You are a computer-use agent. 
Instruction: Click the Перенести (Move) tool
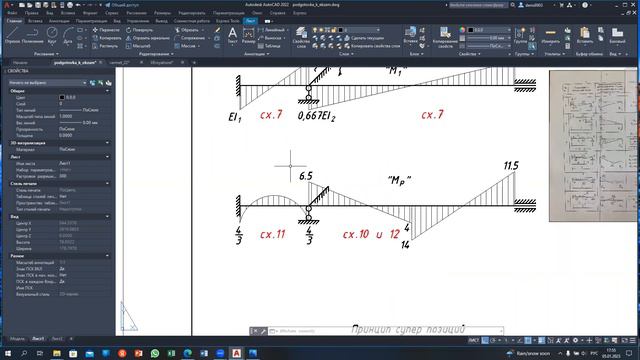(x=106, y=30)
